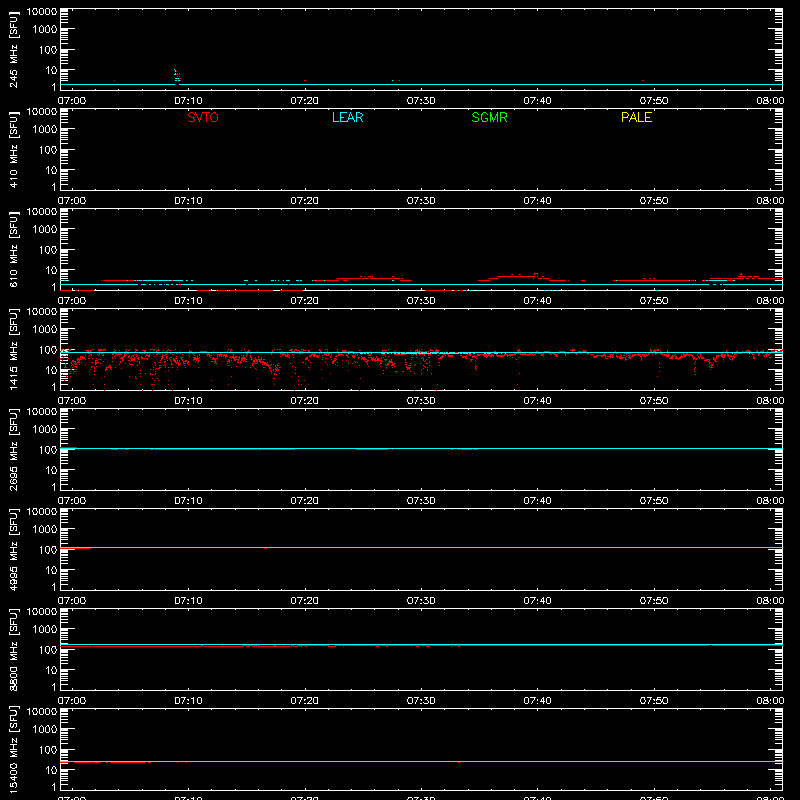Click the green SGMR station legend label
Viewport: 800px width, 800px height.
[x=489, y=117]
